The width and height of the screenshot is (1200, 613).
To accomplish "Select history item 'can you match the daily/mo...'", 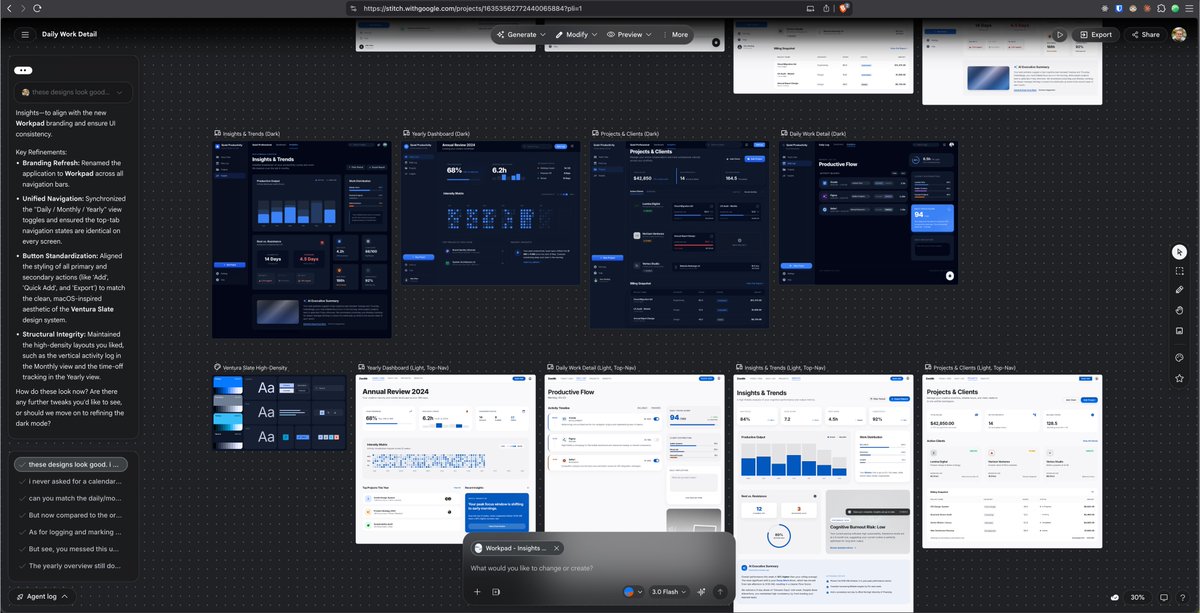I will click(x=71, y=498).
